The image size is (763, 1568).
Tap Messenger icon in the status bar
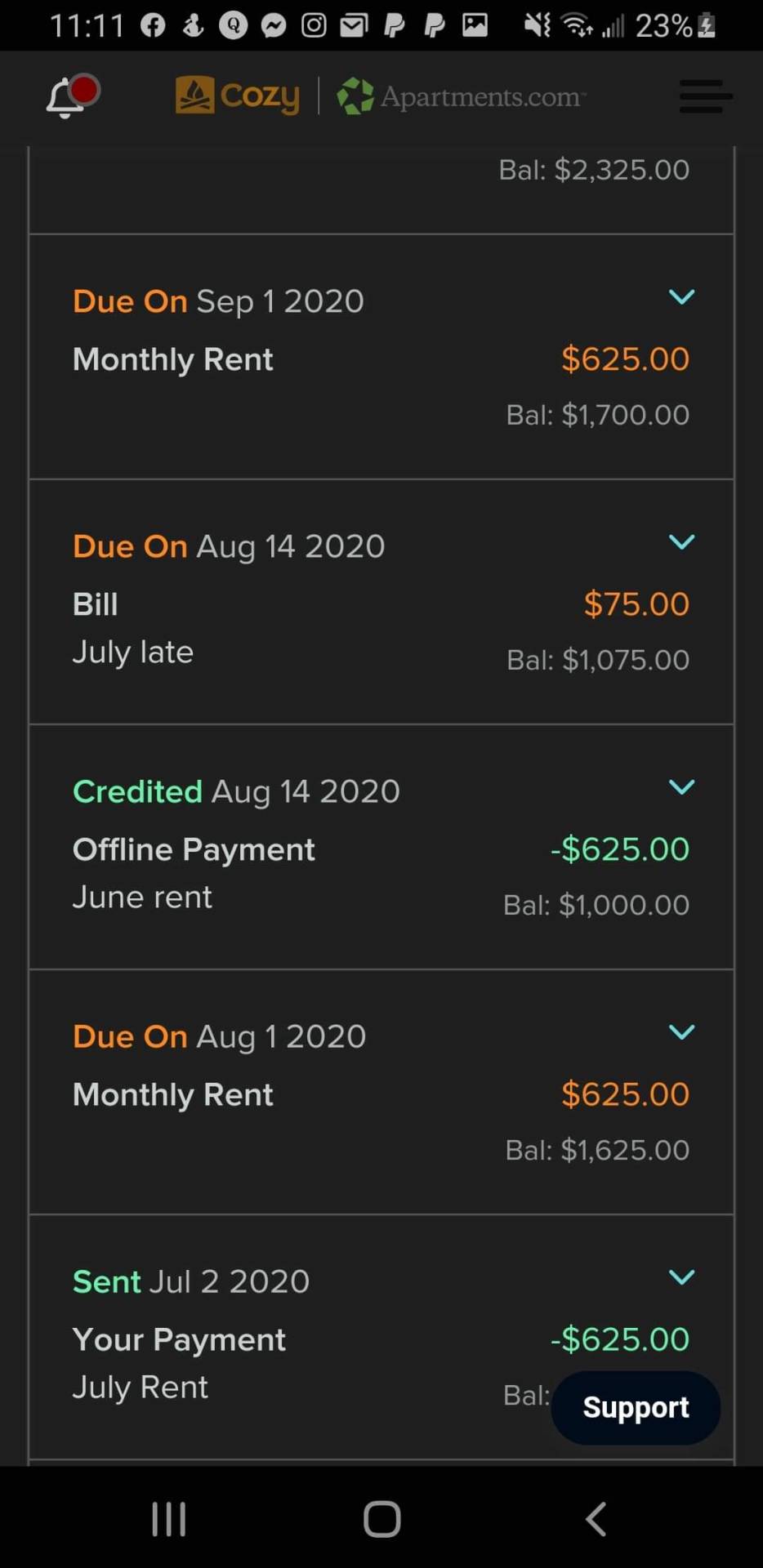[x=274, y=26]
